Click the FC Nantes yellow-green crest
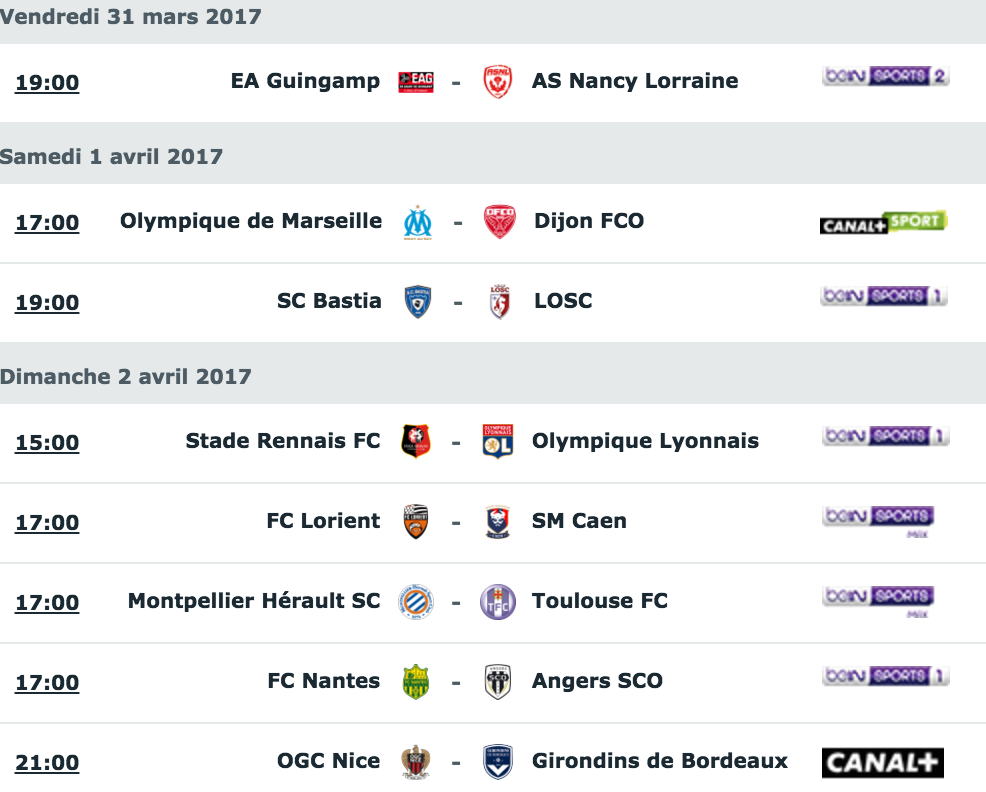The width and height of the screenshot is (986, 792). [416, 682]
